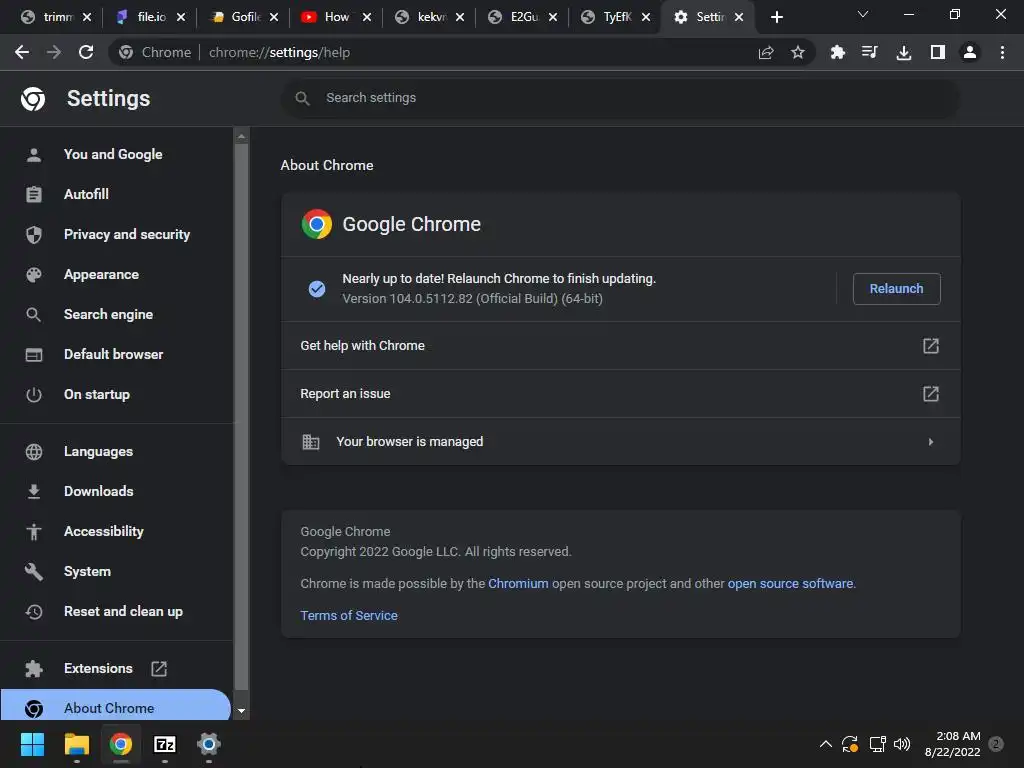
Task: Click the volume speaker tray icon
Action: [902, 744]
